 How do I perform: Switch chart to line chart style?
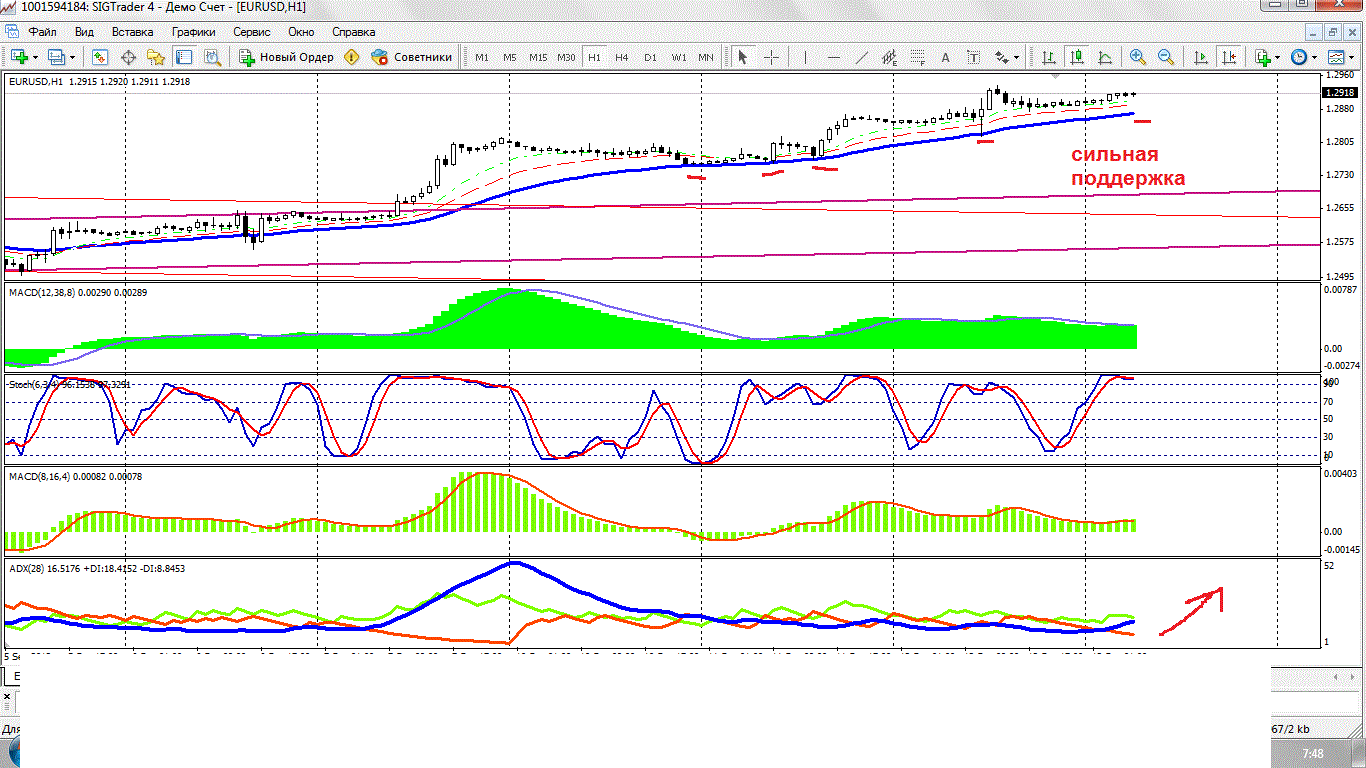(1104, 57)
